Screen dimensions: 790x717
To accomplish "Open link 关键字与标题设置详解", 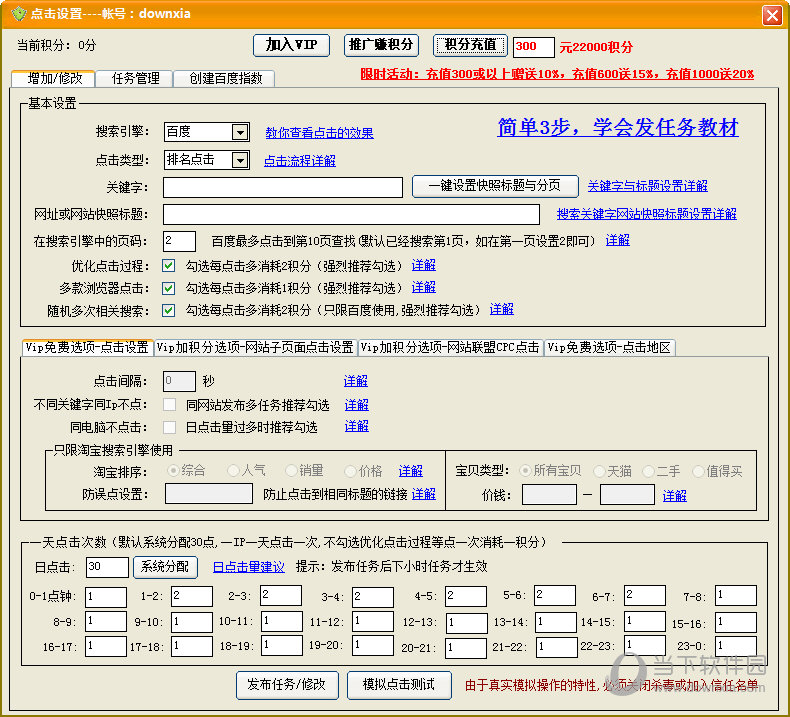I will click(x=647, y=186).
